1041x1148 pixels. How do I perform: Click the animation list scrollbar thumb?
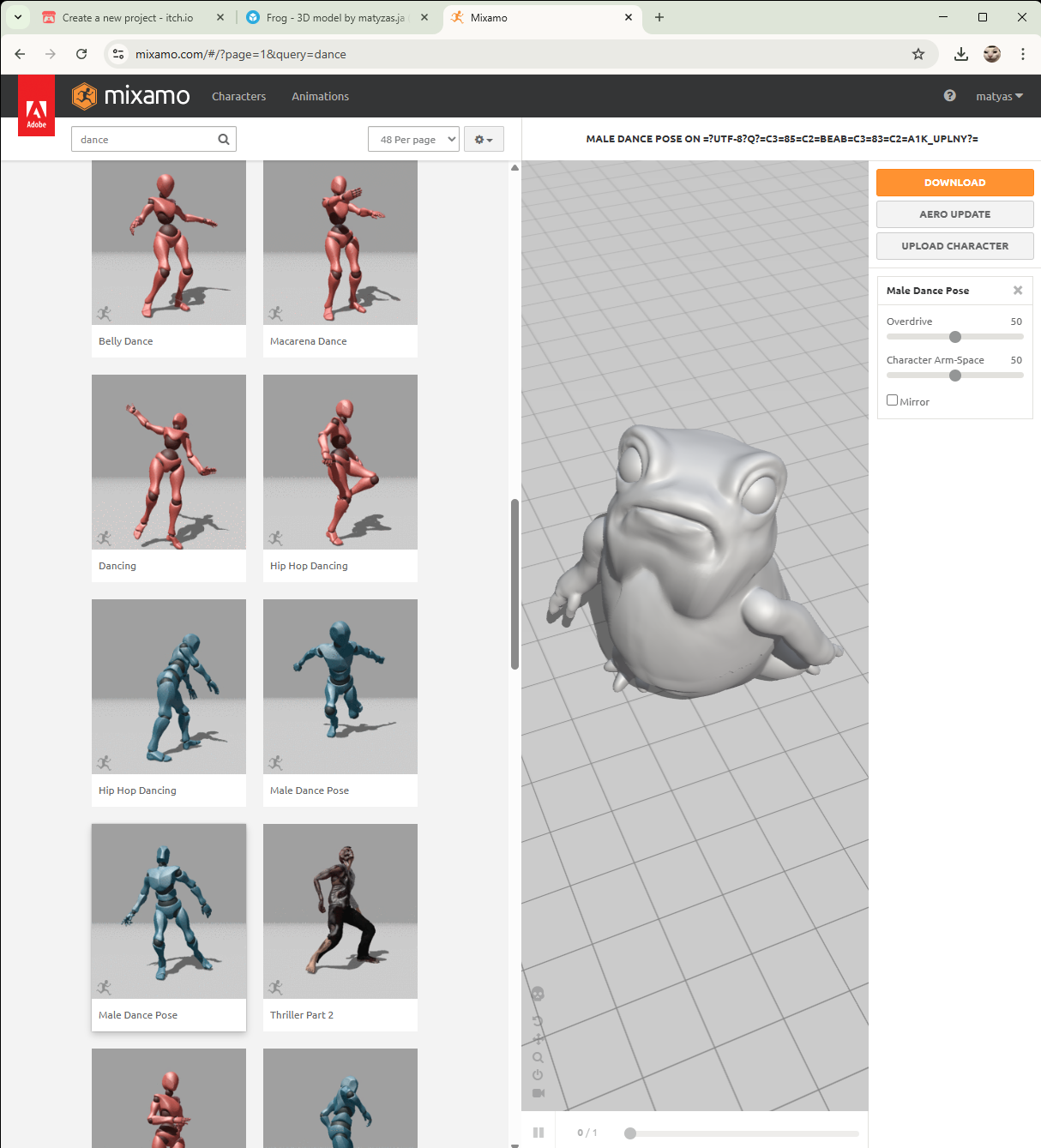pos(514,584)
